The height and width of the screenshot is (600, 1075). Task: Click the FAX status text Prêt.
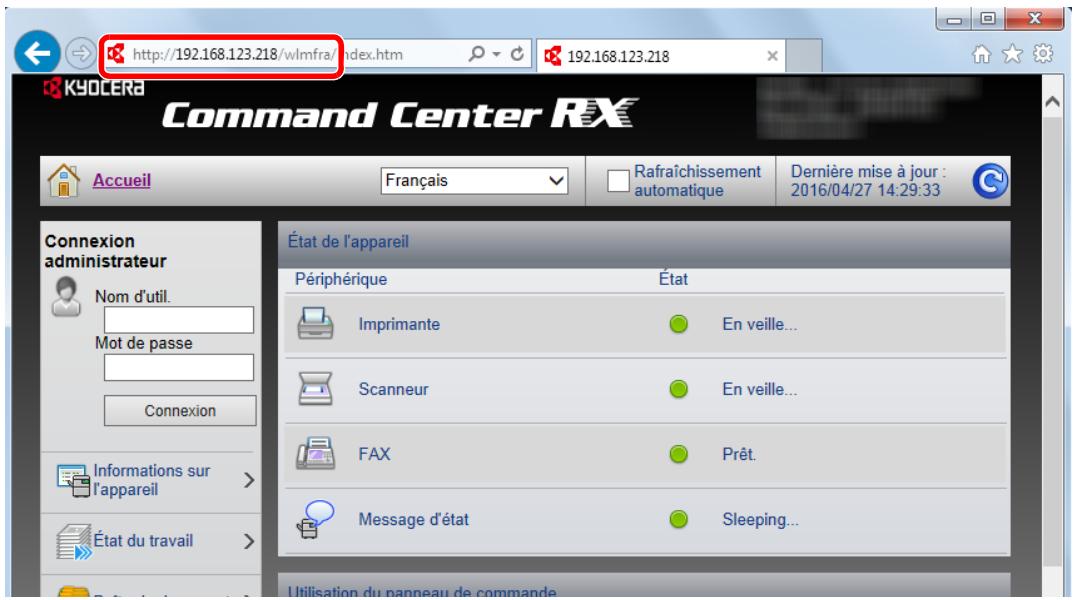point(739,454)
